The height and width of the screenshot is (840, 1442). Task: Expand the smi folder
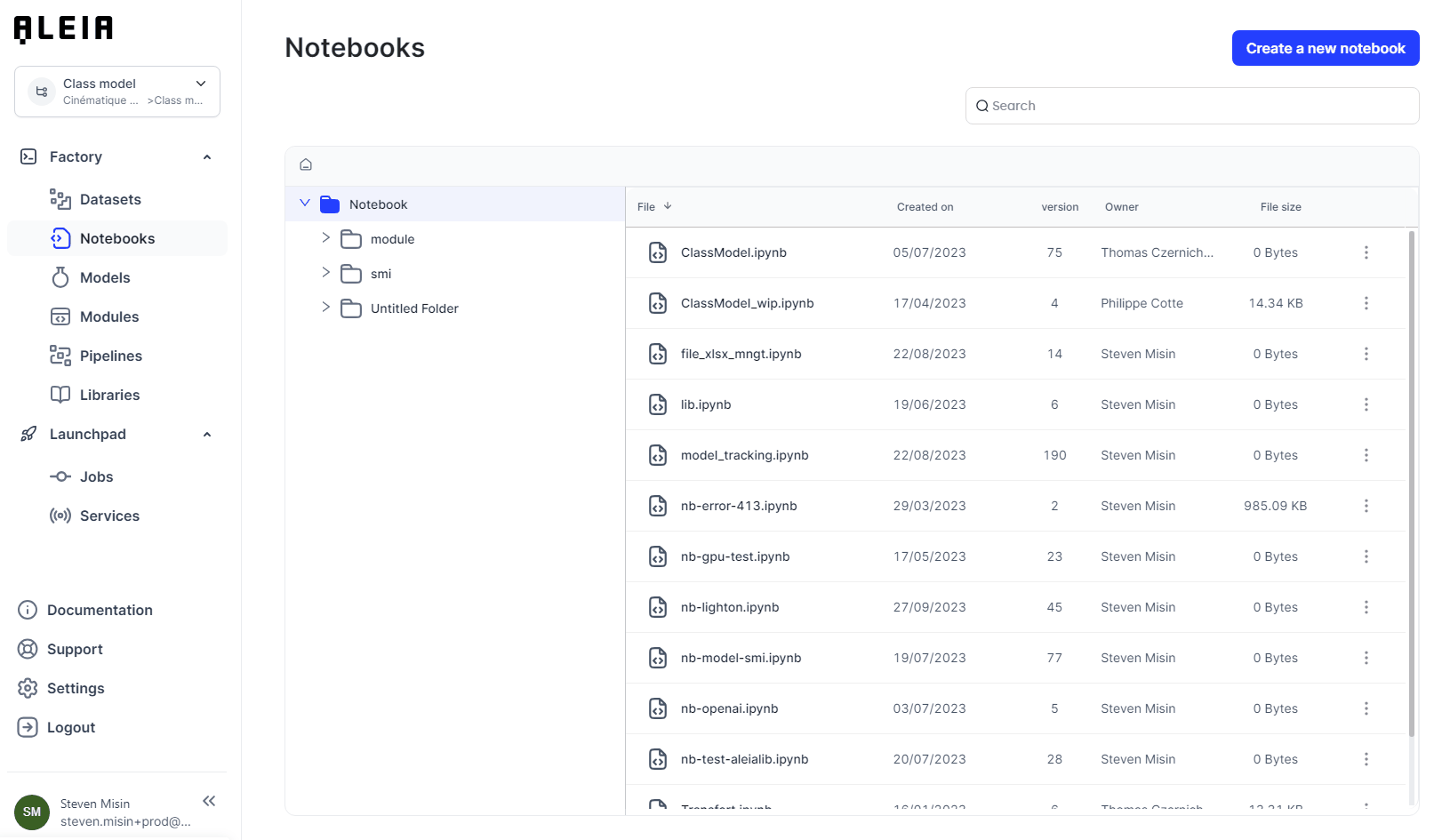(x=326, y=273)
